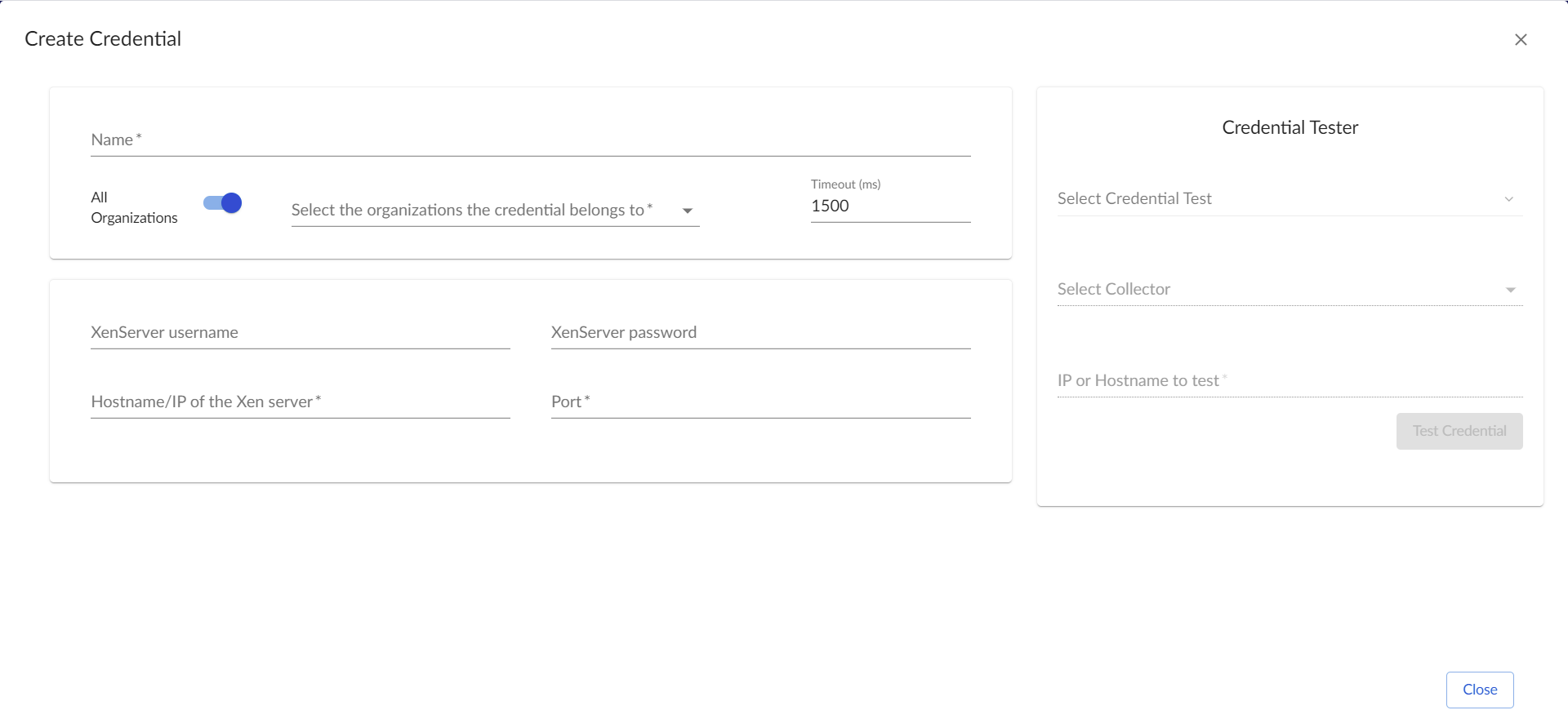1568x719 pixels.
Task: Disable the All Organizations toggle switch
Action: 223,203
